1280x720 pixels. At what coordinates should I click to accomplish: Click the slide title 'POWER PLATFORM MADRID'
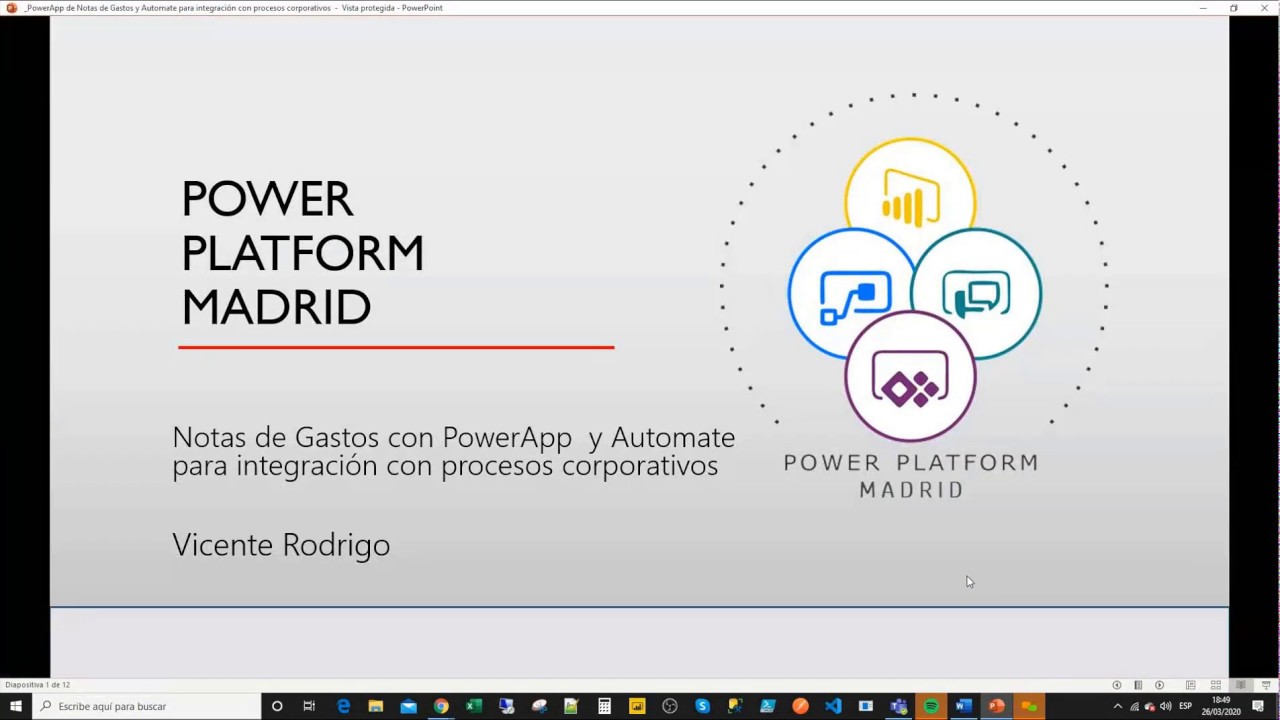tap(303, 253)
